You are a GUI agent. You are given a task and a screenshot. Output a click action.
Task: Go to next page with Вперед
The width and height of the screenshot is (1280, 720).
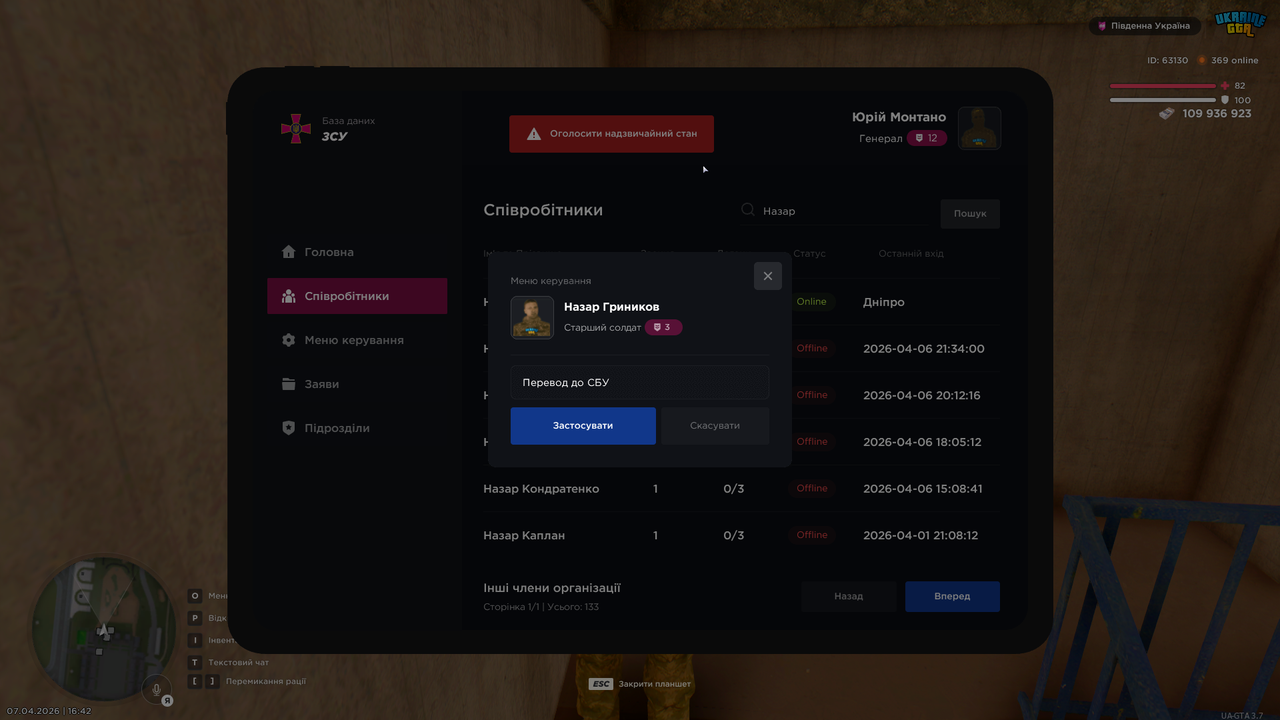pyautogui.click(x=952, y=596)
